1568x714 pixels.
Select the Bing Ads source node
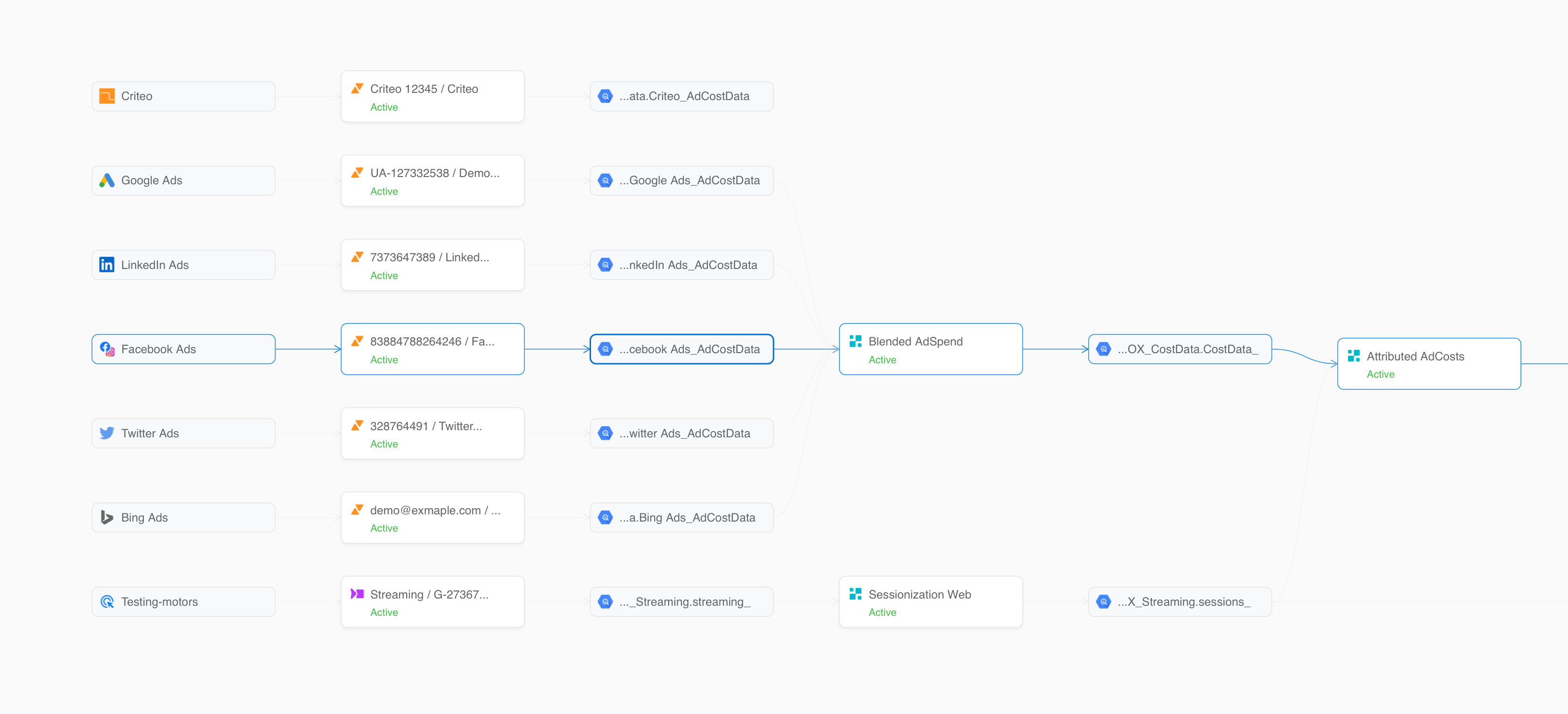click(183, 517)
